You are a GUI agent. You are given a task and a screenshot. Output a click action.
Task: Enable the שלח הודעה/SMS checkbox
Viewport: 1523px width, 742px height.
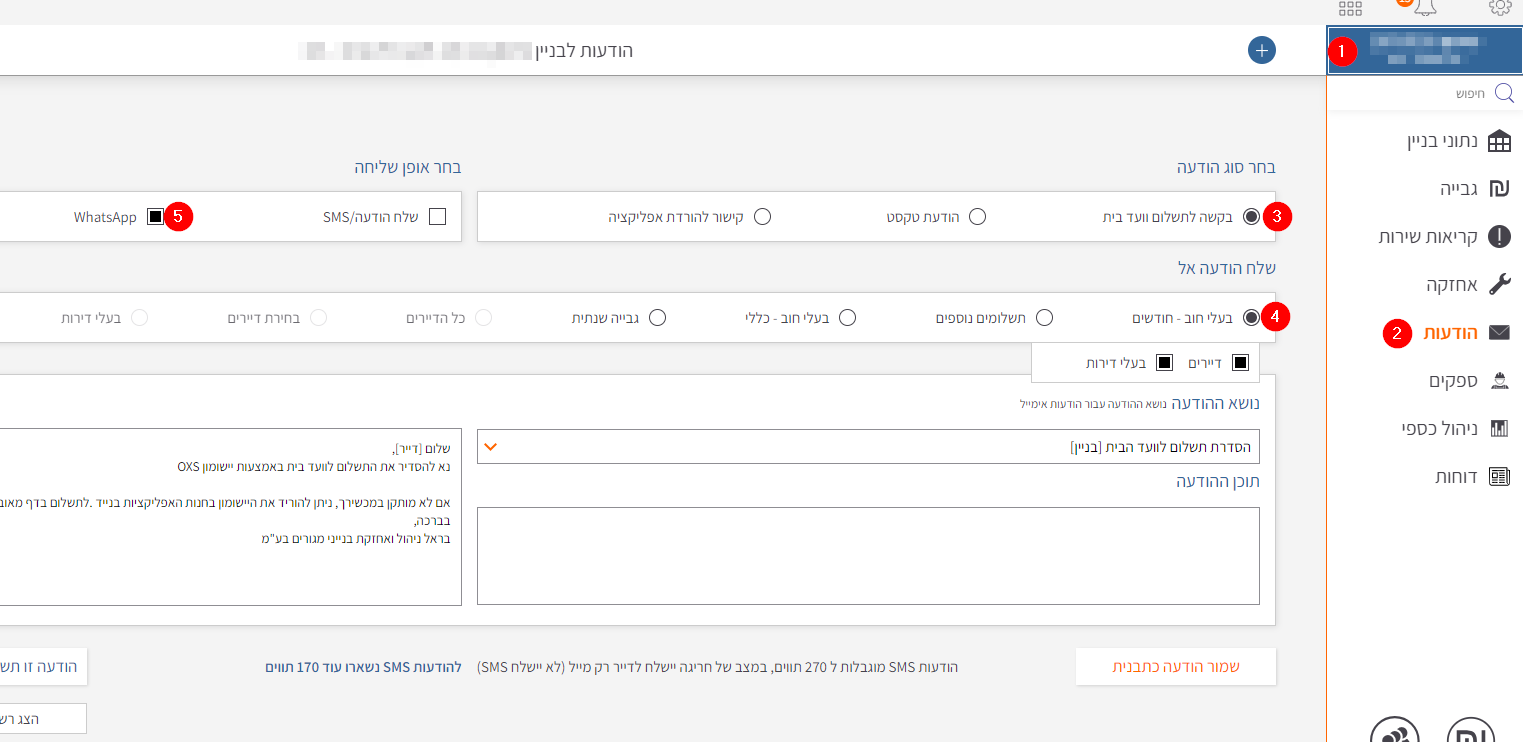coord(437,217)
